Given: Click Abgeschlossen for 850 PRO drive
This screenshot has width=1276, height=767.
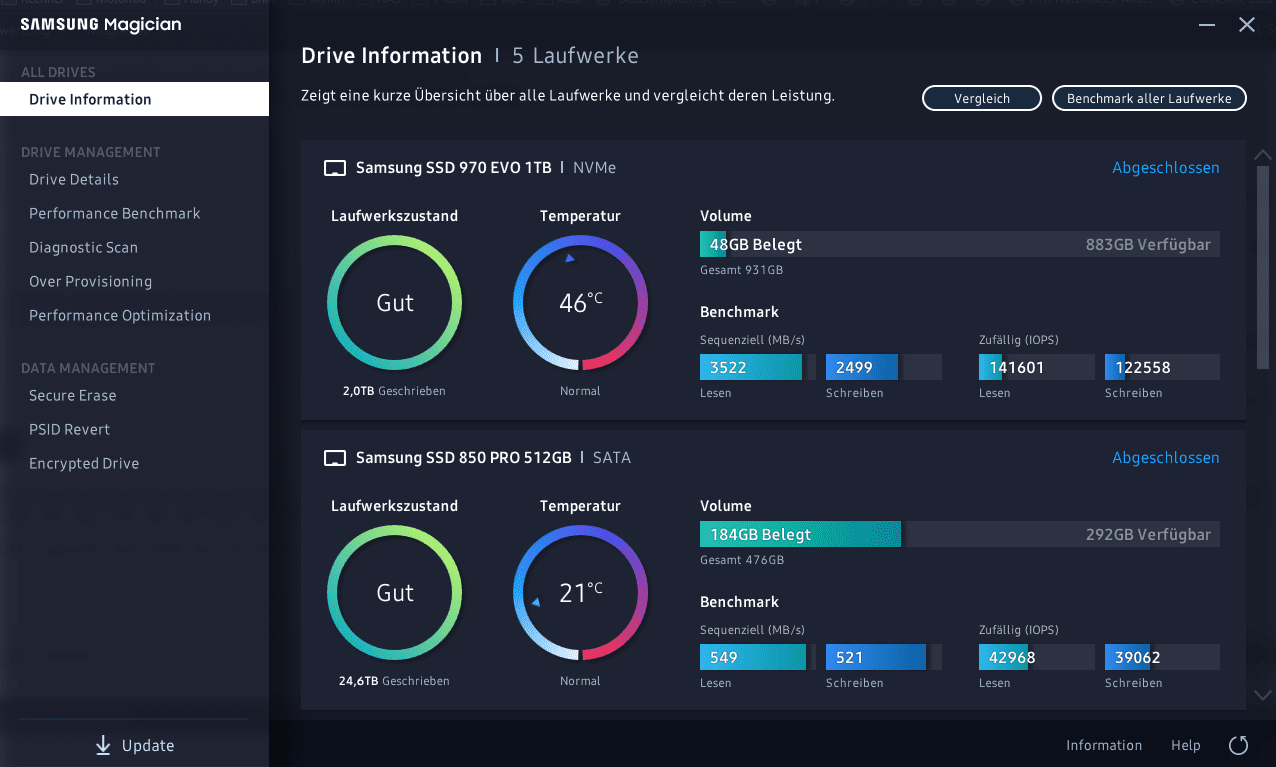Looking at the screenshot, I should pyautogui.click(x=1166, y=458).
